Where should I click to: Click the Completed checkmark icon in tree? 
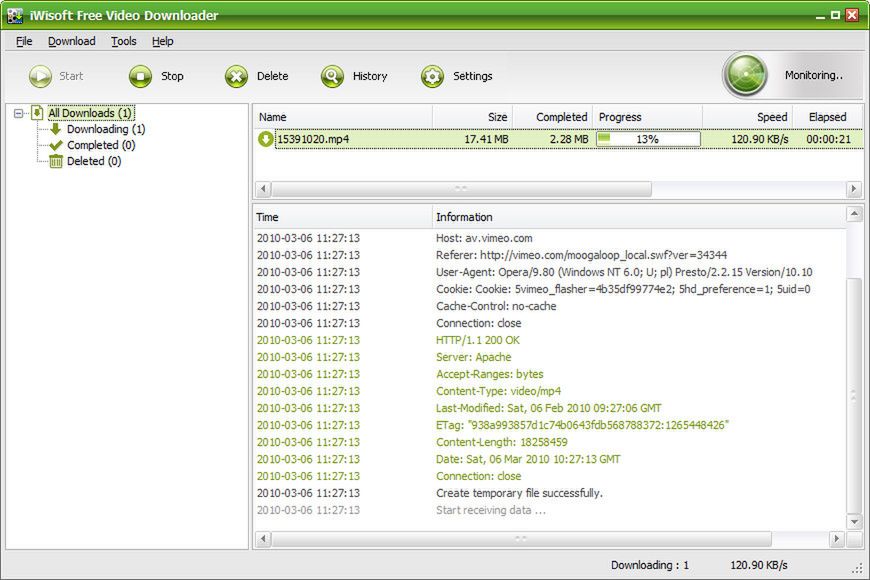pyautogui.click(x=55, y=145)
